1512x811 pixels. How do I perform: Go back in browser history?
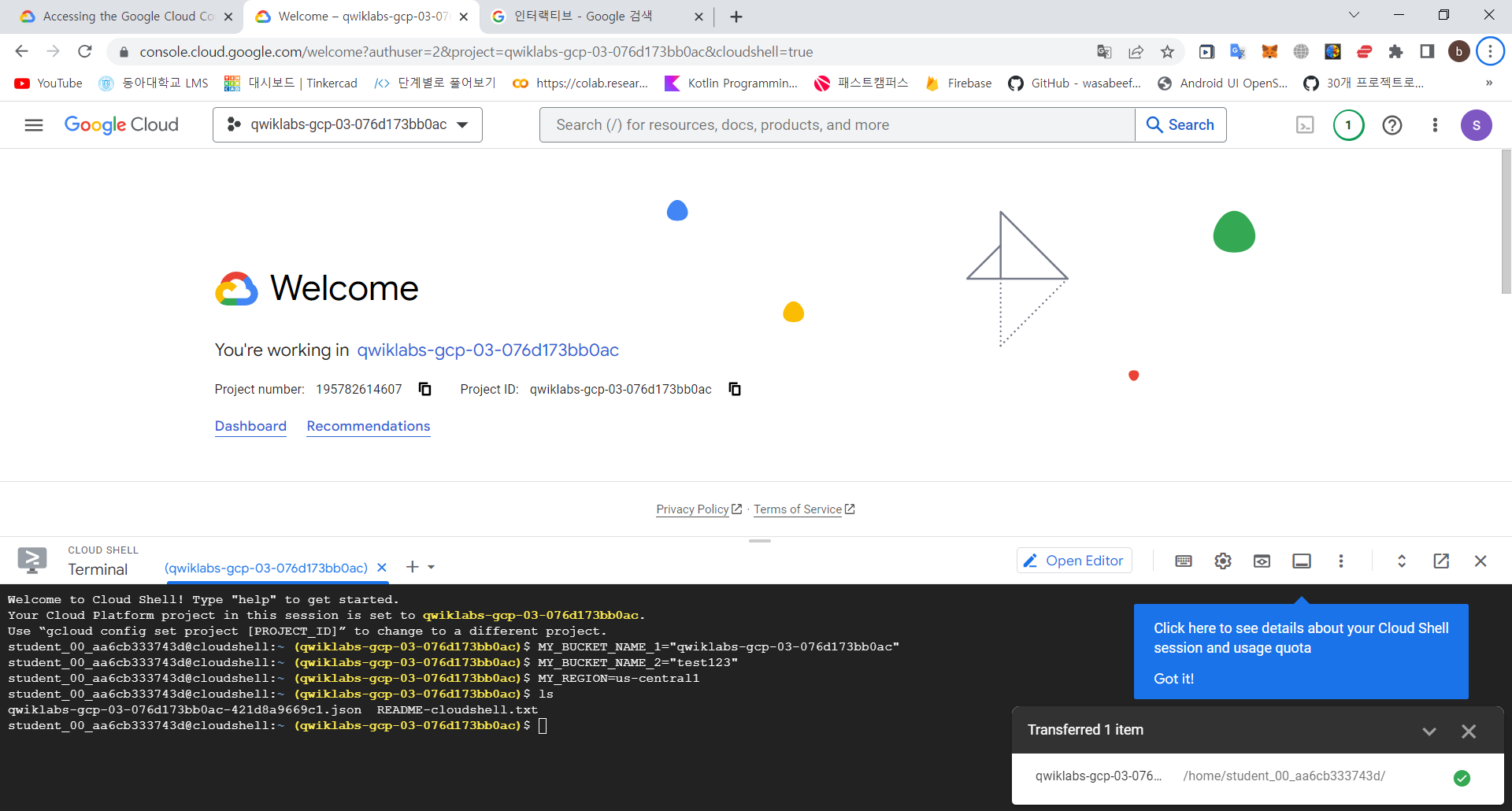point(21,51)
